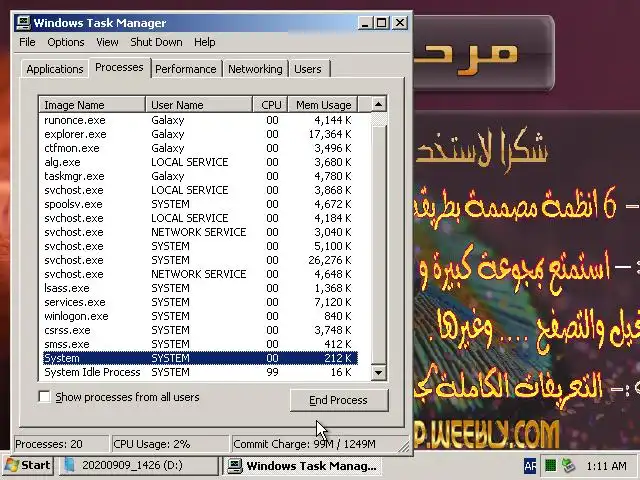Select the System Idle Process row
This screenshot has height=480, width=640.
[x=200, y=372]
